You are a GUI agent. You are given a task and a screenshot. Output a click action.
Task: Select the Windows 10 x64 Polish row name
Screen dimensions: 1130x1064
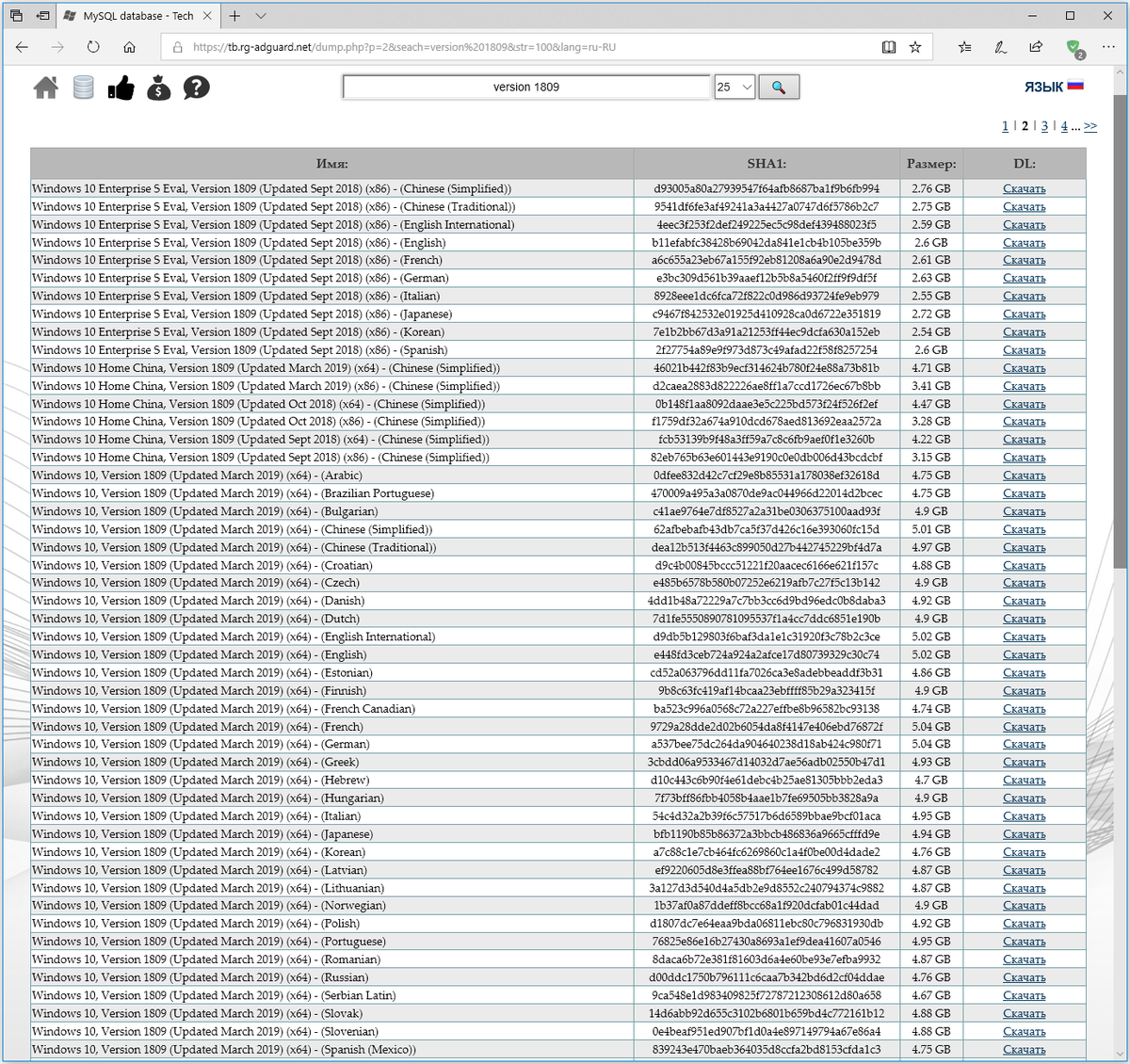196,924
